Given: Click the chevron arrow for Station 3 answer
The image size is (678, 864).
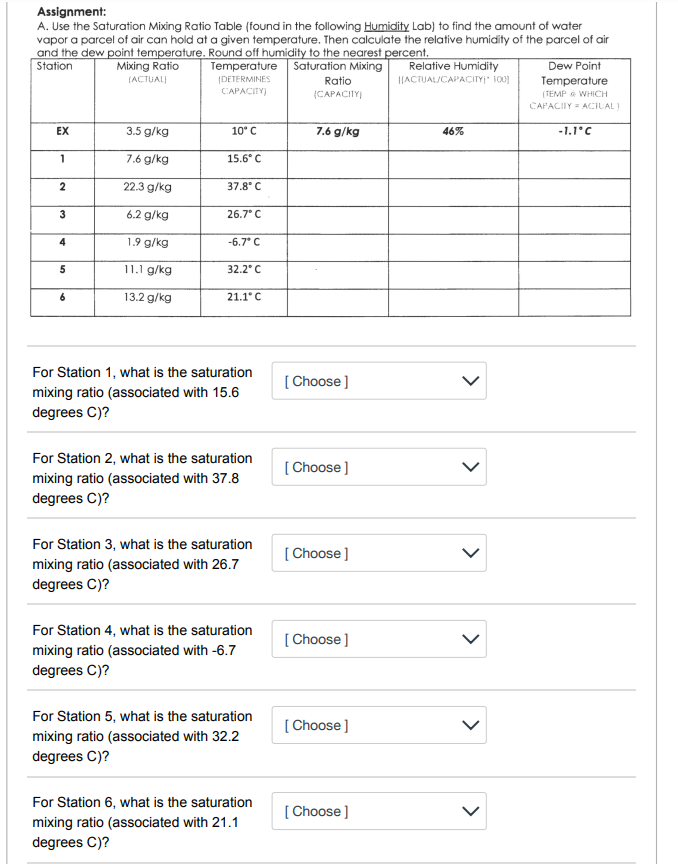Looking at the screenshot, I should click(x=470, y=553).
